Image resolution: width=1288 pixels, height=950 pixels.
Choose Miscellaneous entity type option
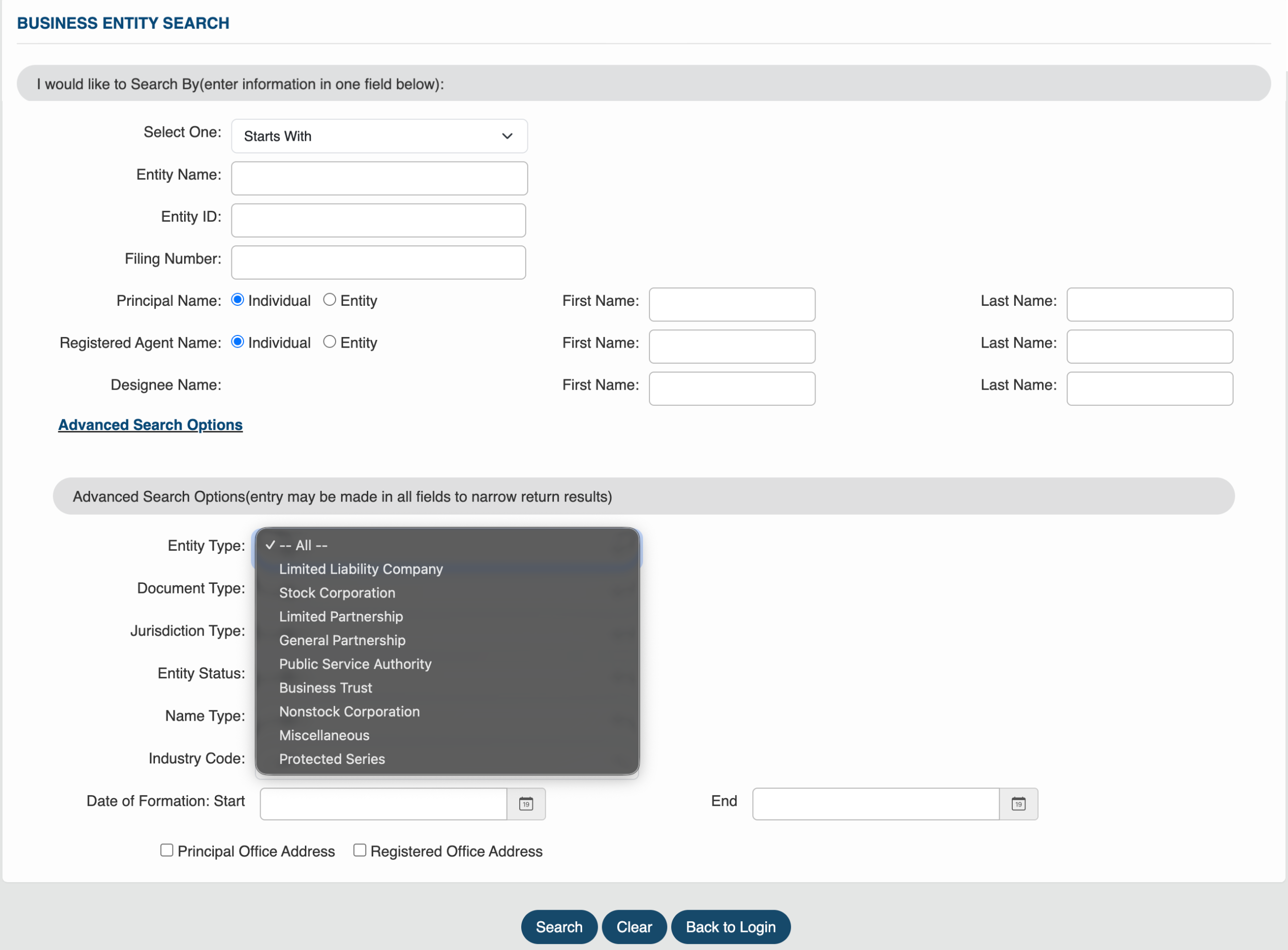coord(447,735)
